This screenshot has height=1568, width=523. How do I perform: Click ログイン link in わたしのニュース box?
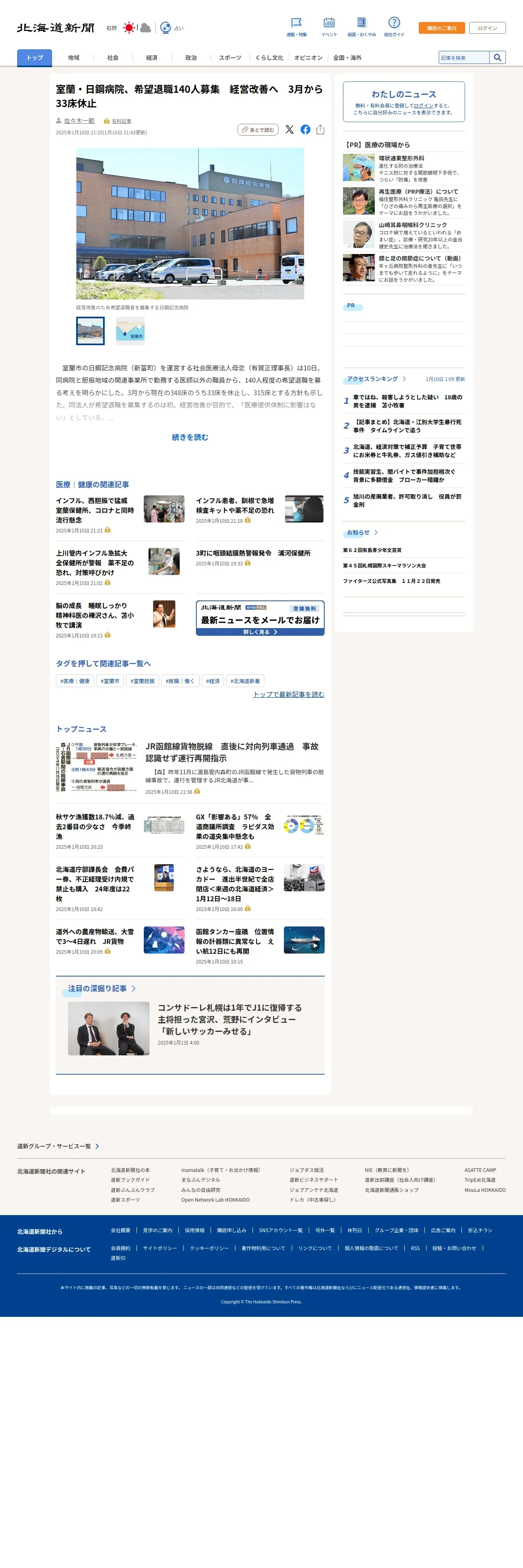(423, 105)
